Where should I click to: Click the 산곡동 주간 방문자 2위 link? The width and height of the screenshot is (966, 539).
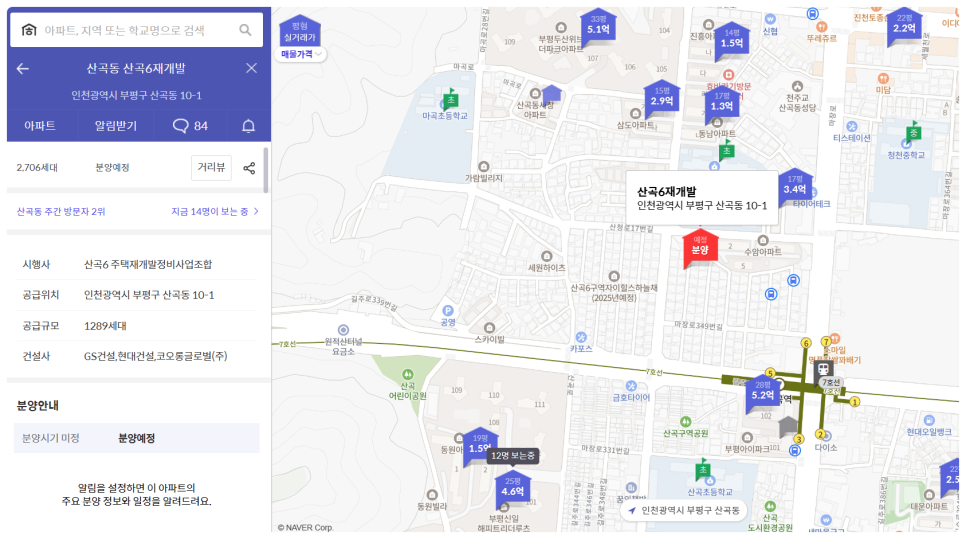click(x=61, y=212)
